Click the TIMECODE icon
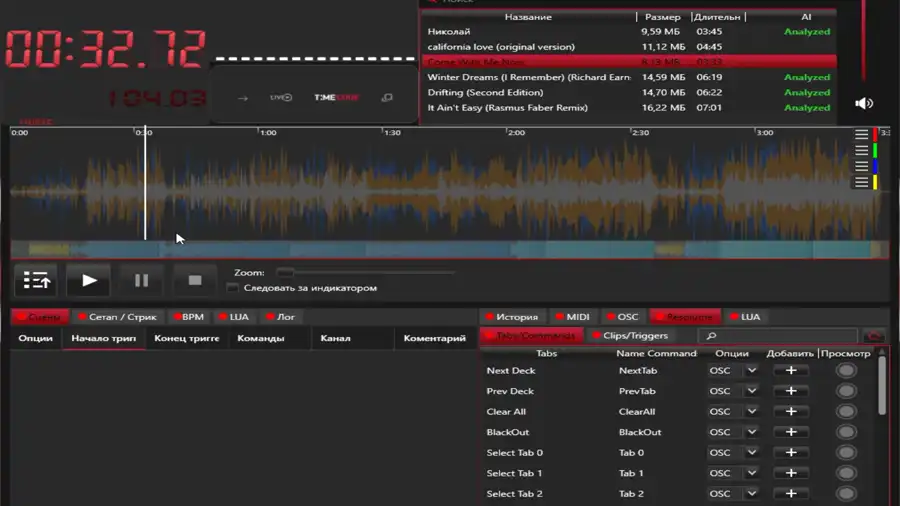This screenshot has width=900, height=506. click(335, 98)
